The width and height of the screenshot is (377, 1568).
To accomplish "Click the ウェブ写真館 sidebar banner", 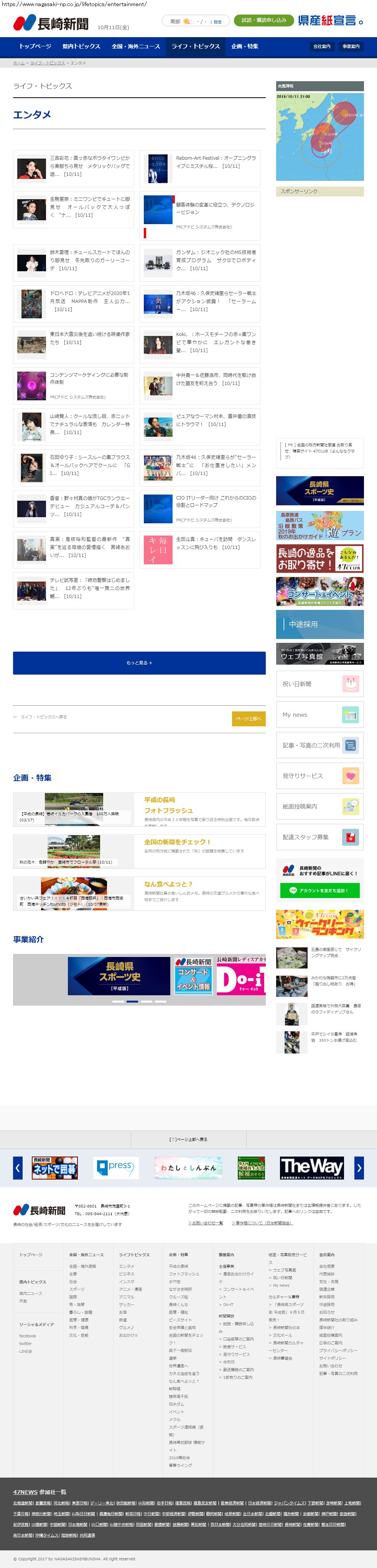I will [x=320, y=654].
